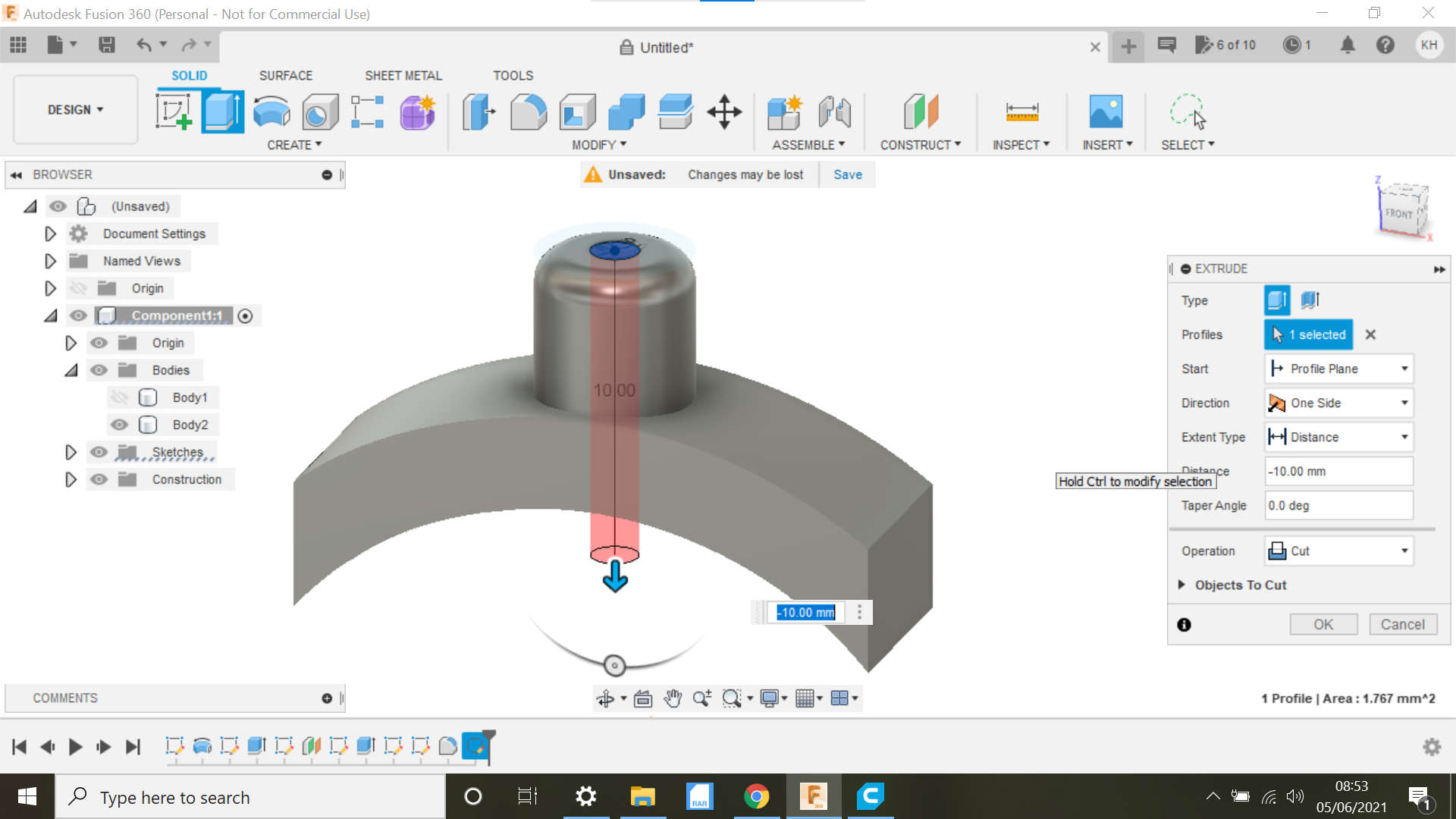This screenshot has width=1456, height=819.
Task: Create a New Component
Action: coord(785,111)
